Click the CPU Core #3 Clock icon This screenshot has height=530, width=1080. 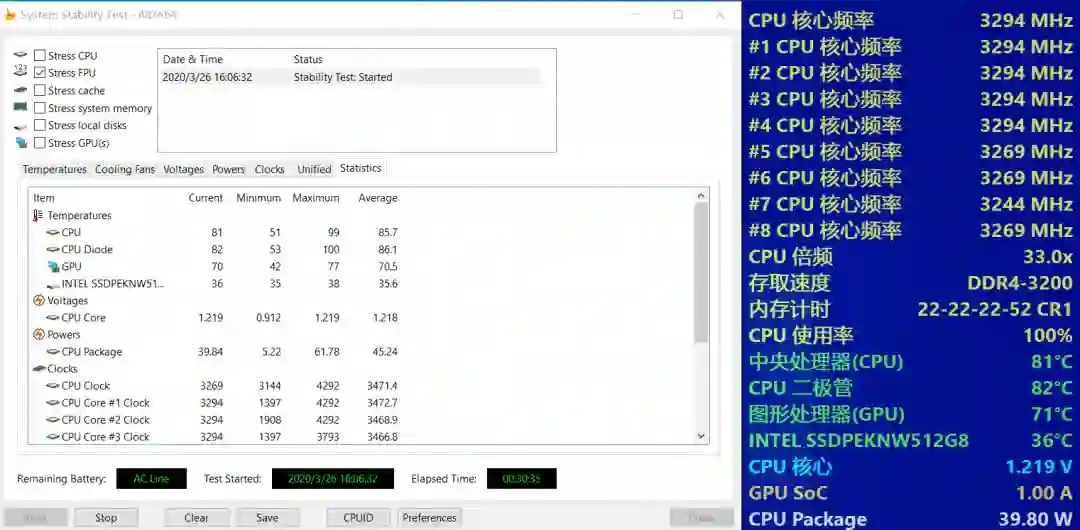click(52, 437)
